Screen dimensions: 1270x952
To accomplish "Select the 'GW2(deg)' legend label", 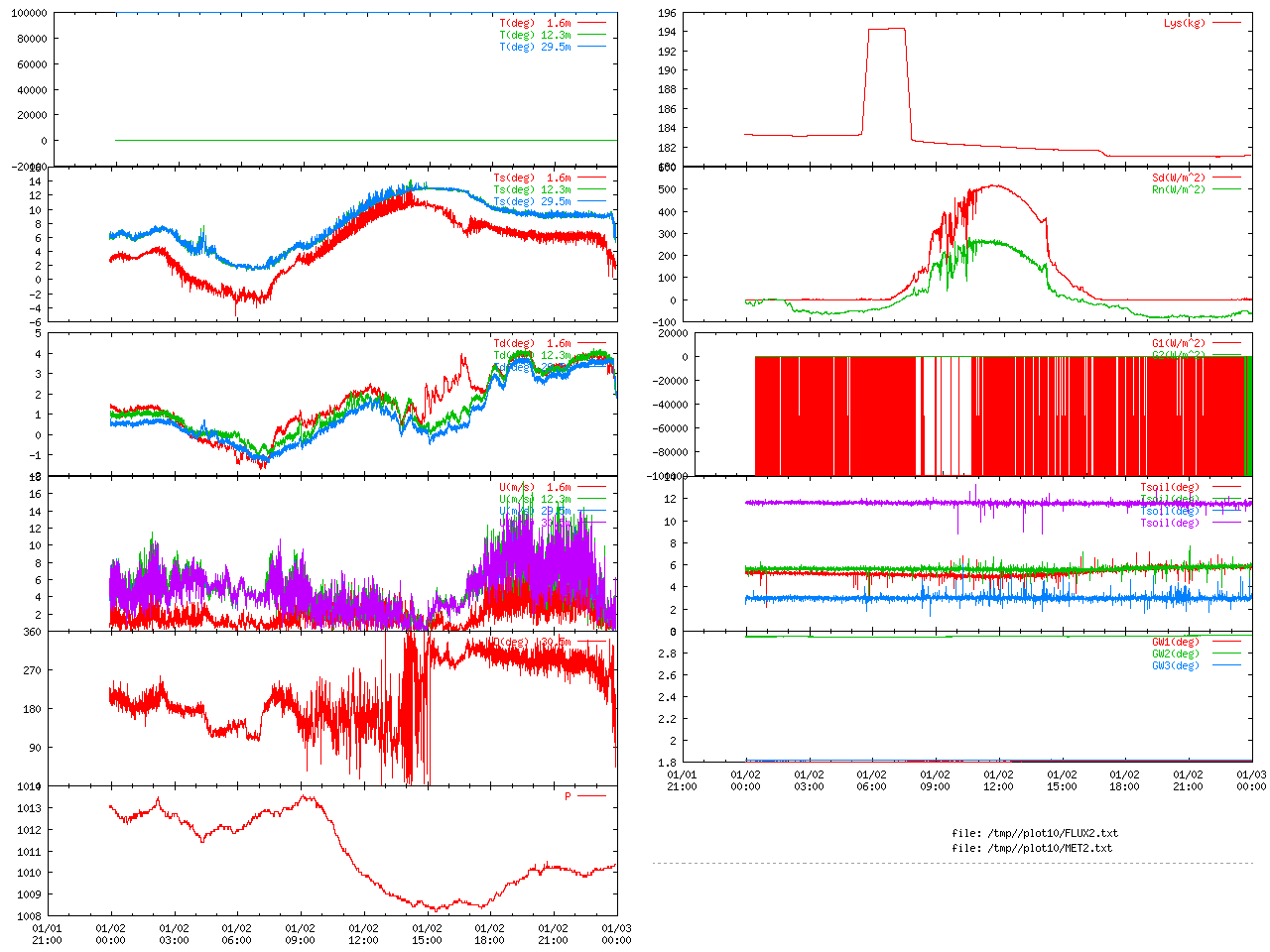I will pos(1176,654).
